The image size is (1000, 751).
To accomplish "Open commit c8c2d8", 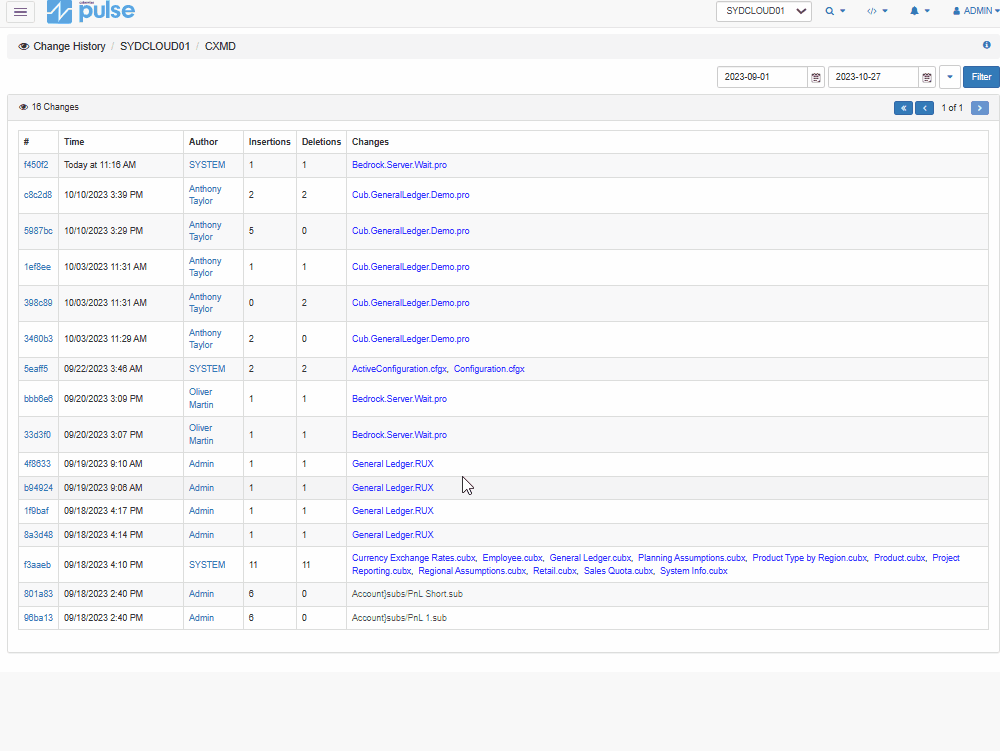I will [x=38, y=194].
